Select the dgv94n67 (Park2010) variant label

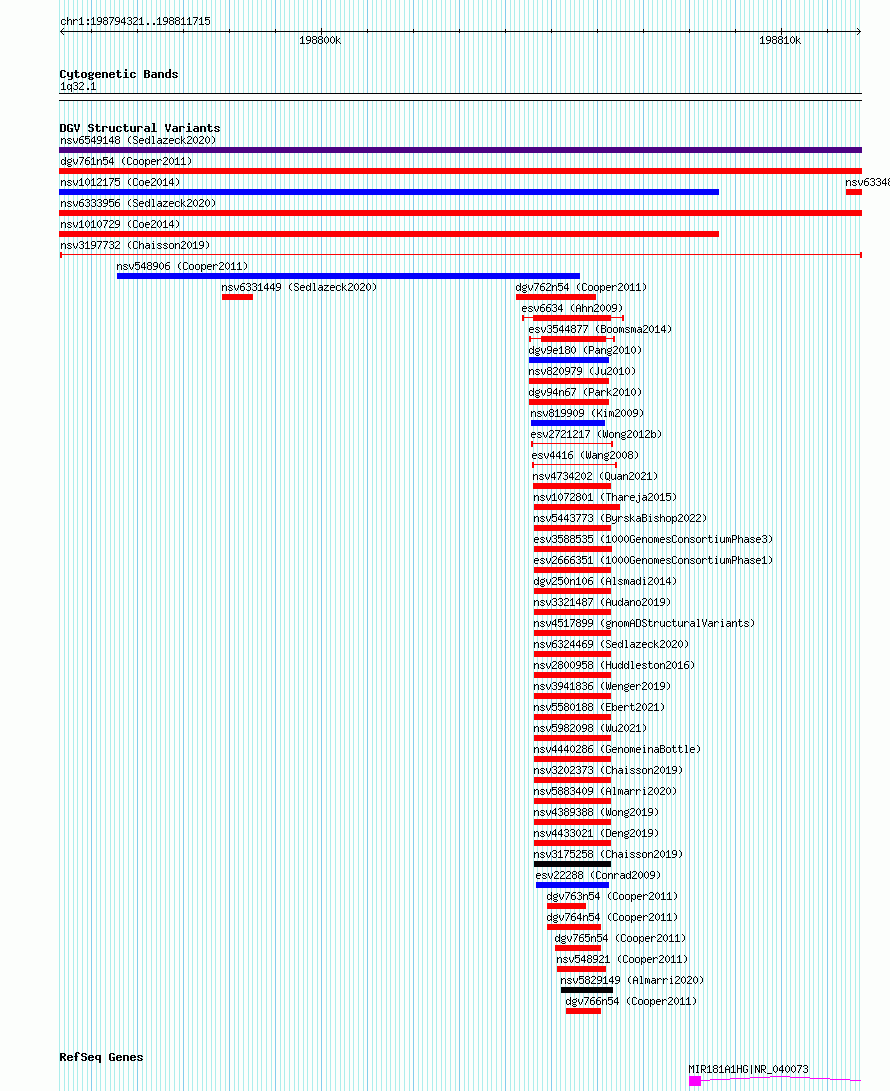585,392
